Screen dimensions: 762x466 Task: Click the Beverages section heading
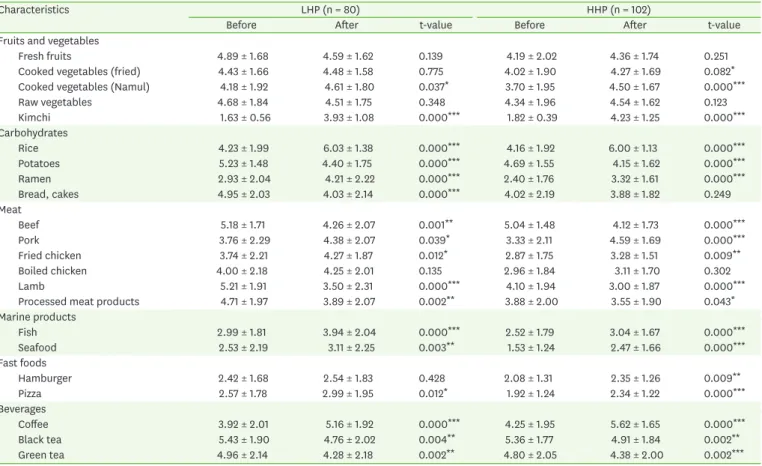tap(23, 409)
